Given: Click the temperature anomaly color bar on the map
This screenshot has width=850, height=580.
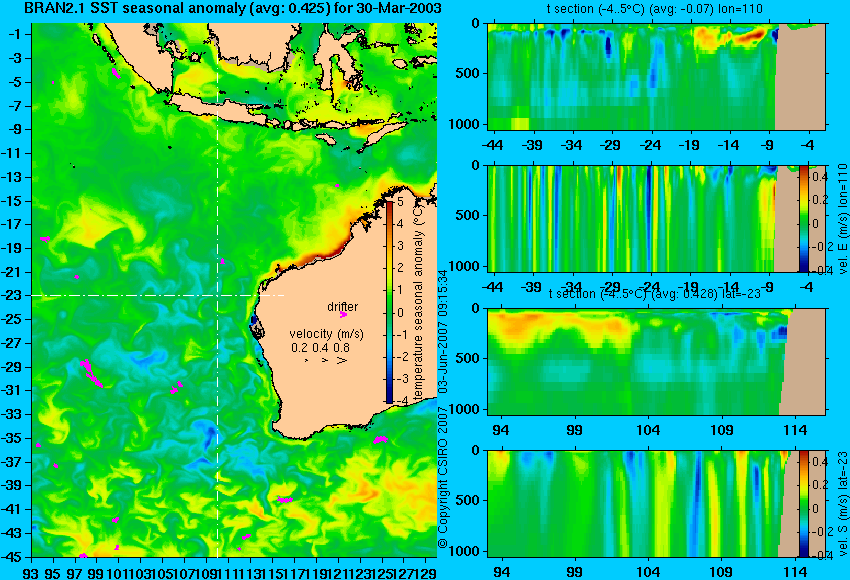Looking at the screenshot, I should (389, 302).
